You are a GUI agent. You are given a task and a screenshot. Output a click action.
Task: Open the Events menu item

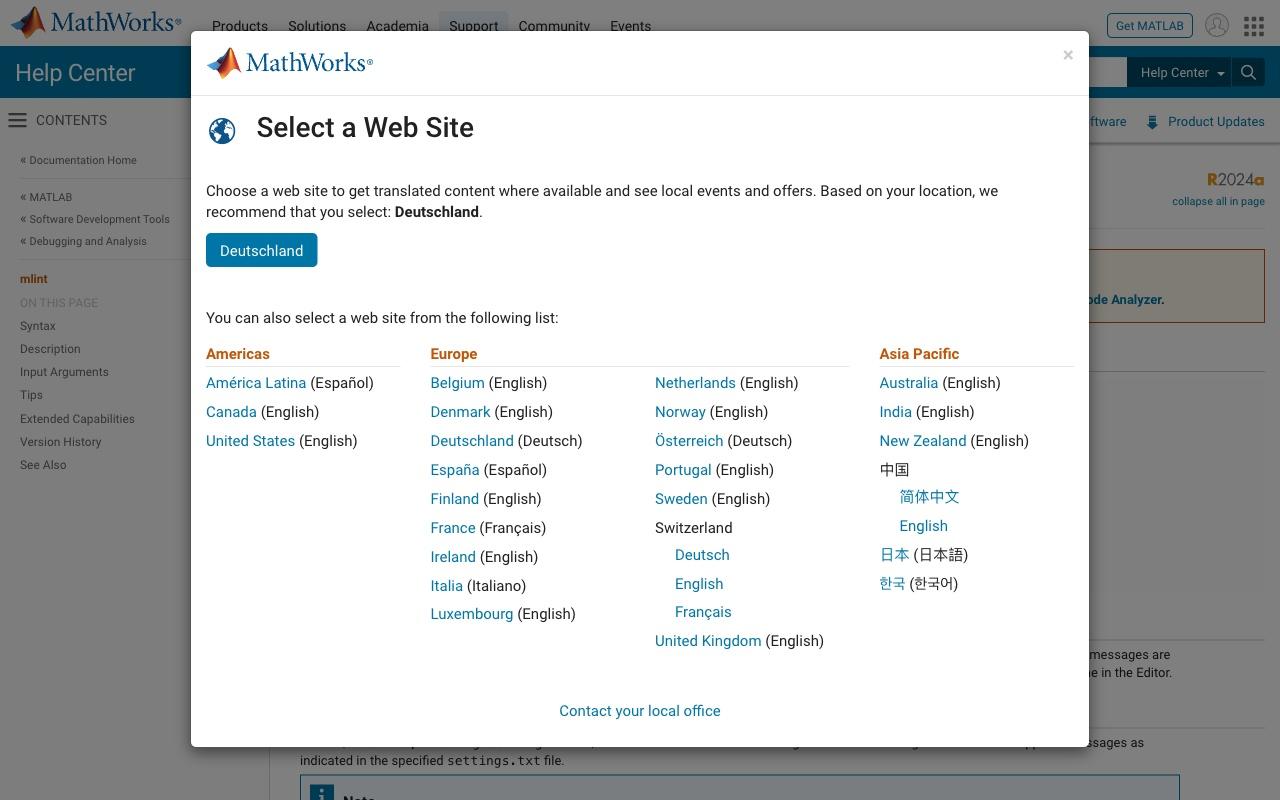(x=630, y=26)
